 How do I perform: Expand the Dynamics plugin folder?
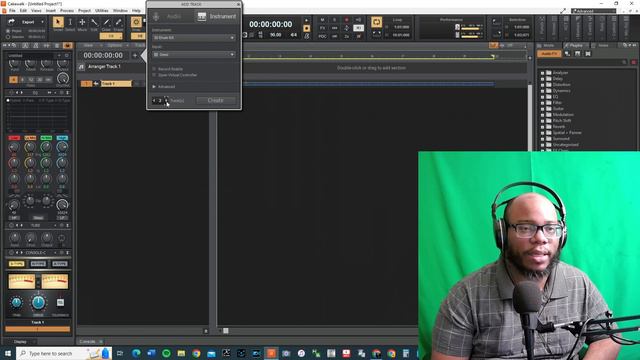point(542,91)
